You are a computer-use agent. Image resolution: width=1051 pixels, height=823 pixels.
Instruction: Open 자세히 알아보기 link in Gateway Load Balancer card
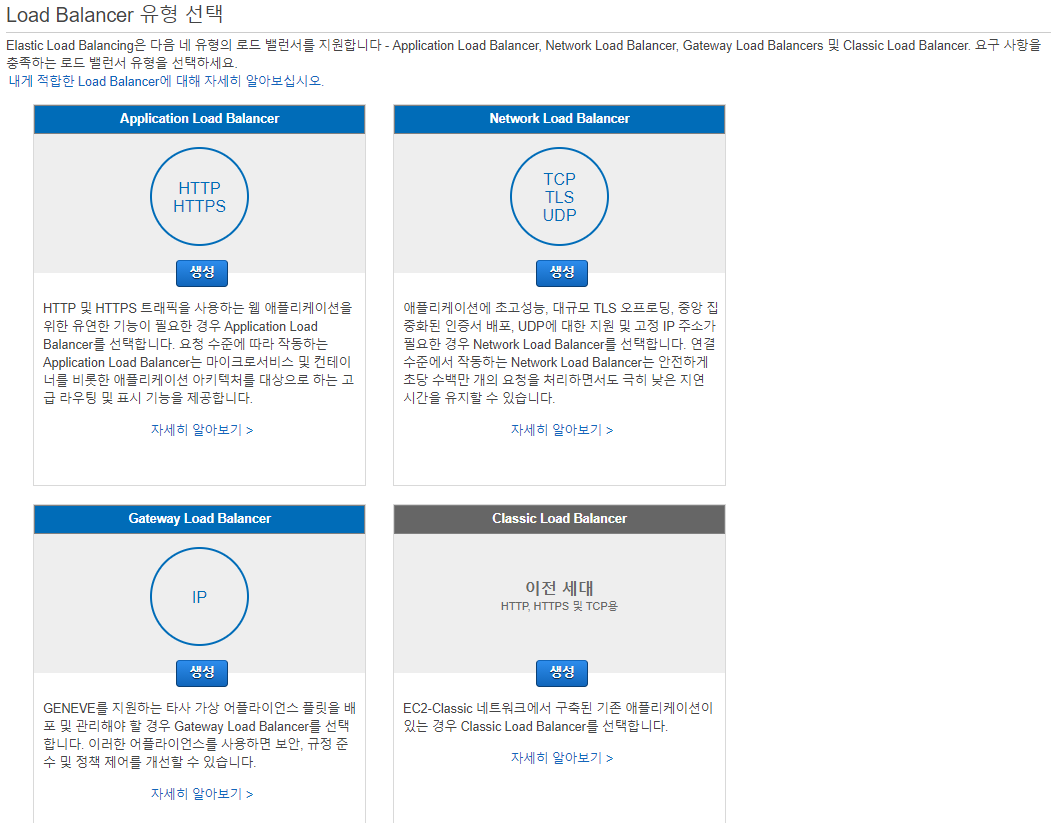(x=202, y=794)
